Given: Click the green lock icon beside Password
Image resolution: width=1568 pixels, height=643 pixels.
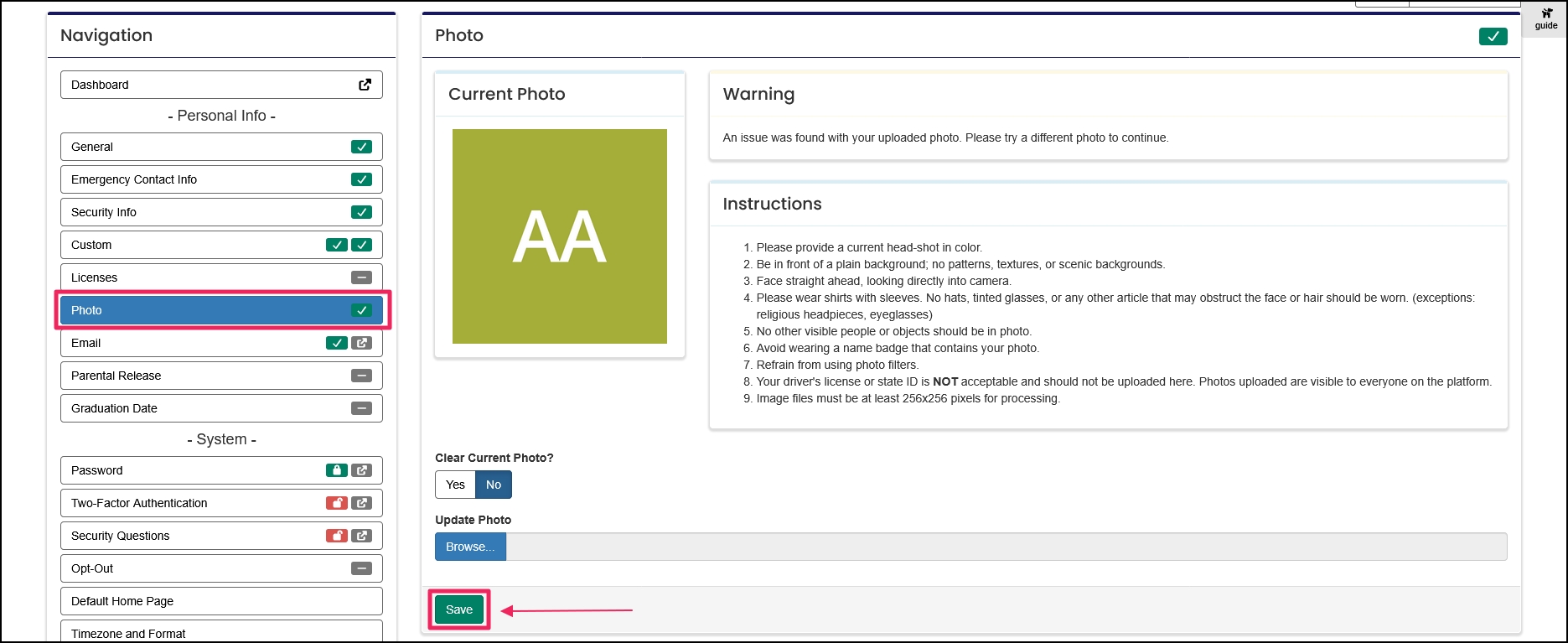Looking at the screenshot, I should 336,470.
